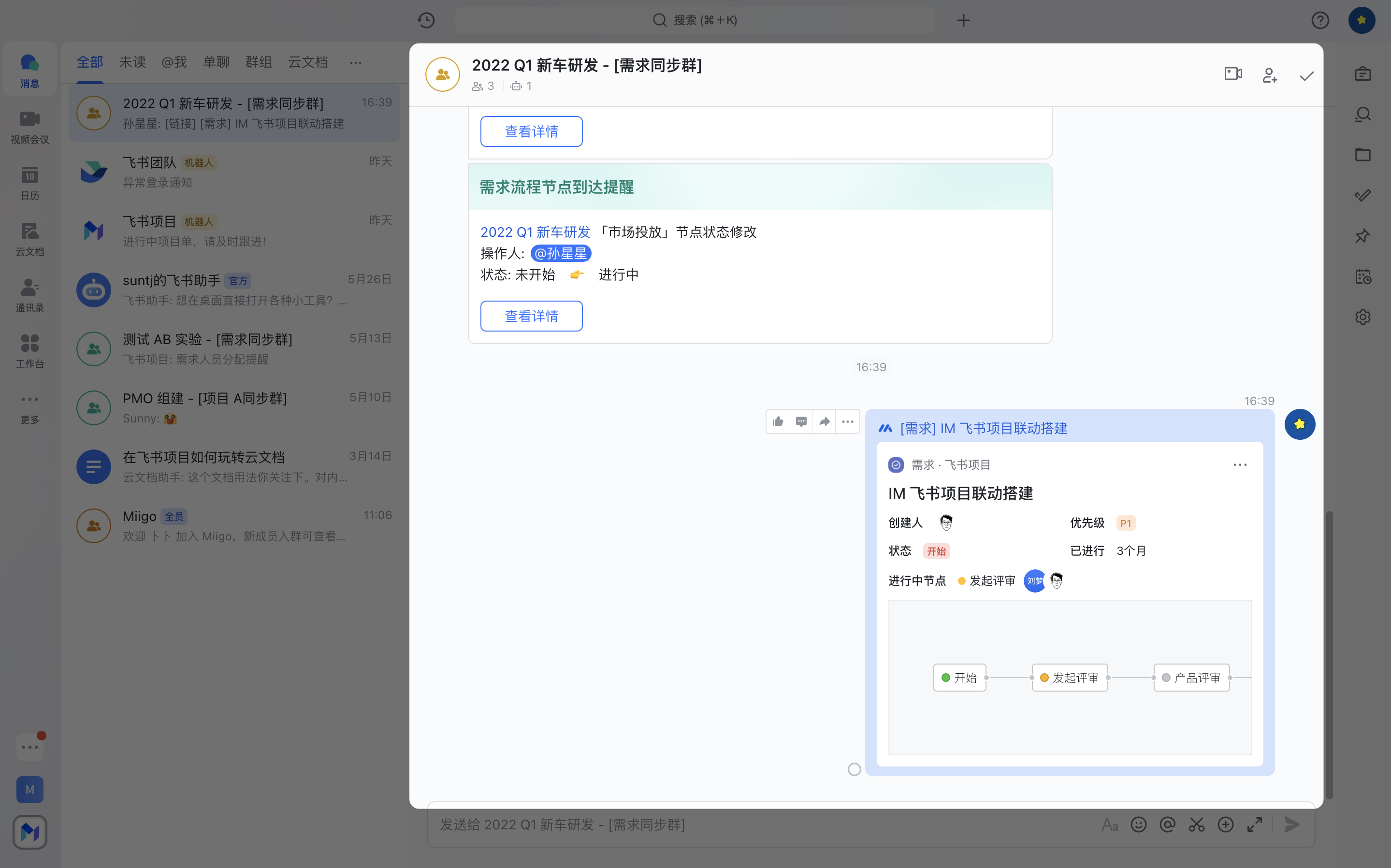
Task: Open the card's three-dot options menu
Action: point(1239,464)
